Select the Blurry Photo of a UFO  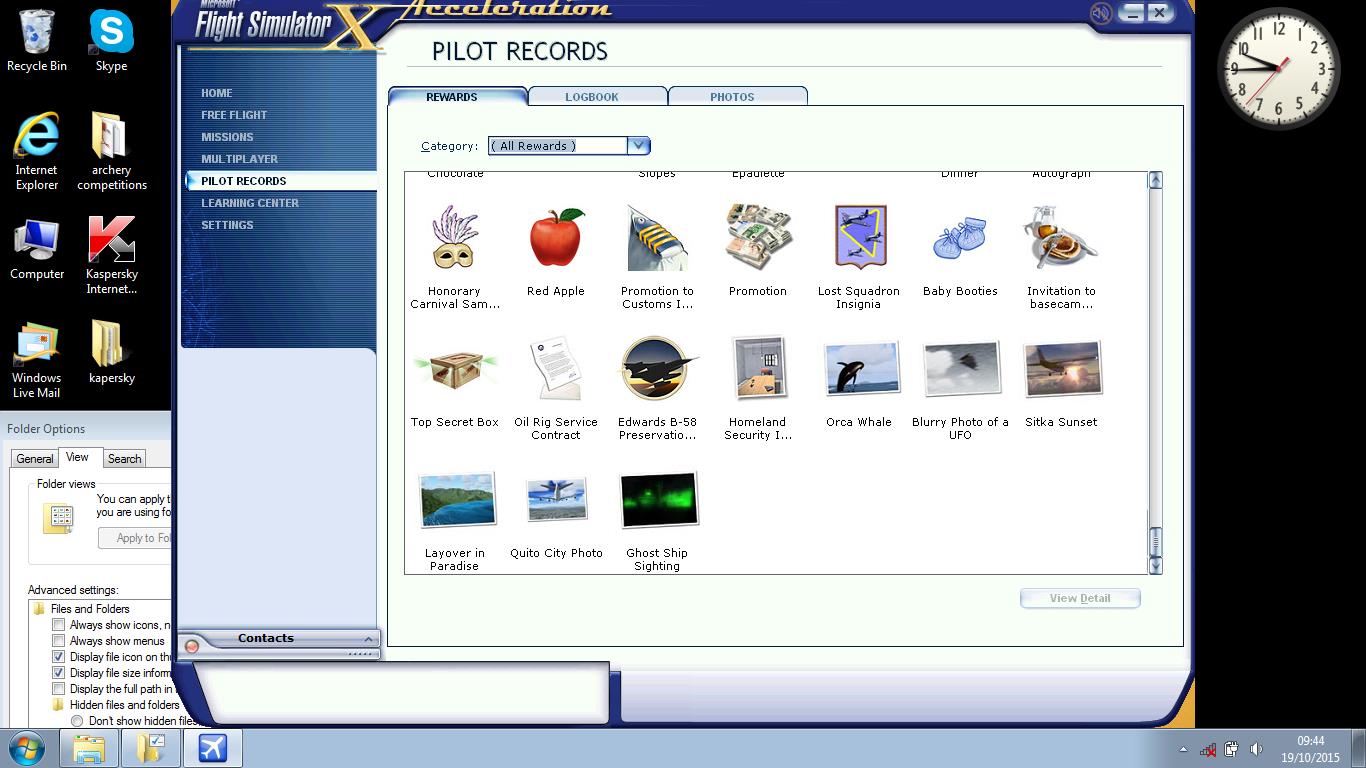(x=960, y=368)
